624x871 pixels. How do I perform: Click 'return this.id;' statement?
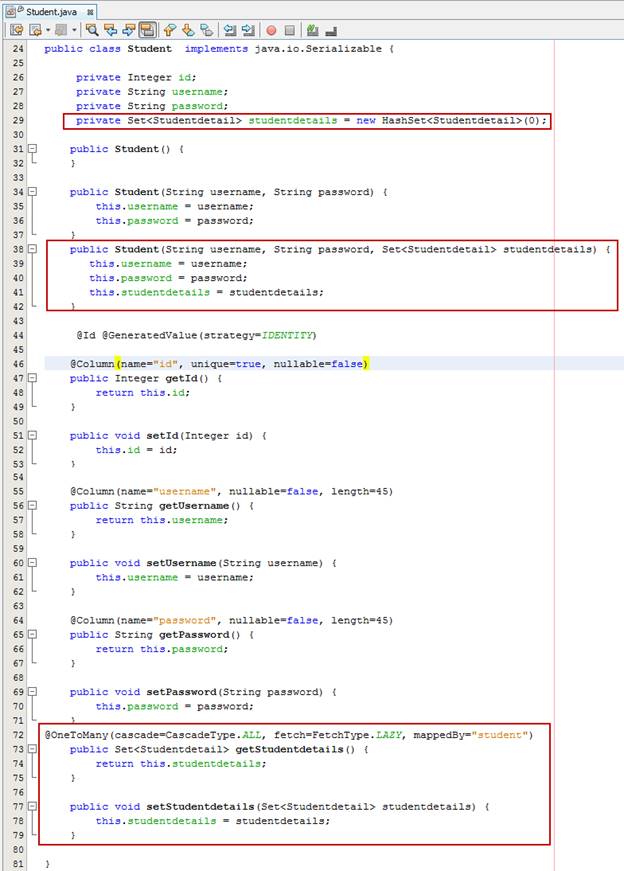point(142,392)
